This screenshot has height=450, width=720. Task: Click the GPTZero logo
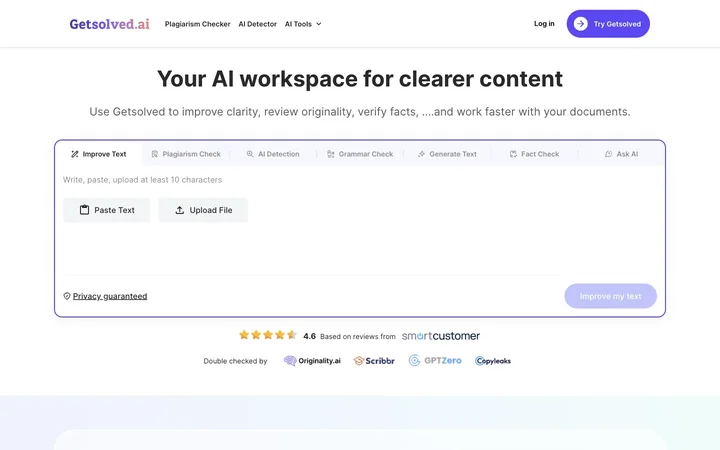tap(435, 360)
